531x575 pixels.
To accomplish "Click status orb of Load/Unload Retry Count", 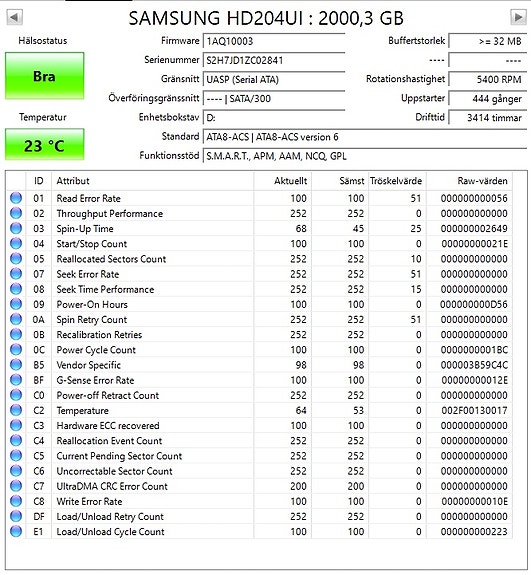I will click(16, 516).
